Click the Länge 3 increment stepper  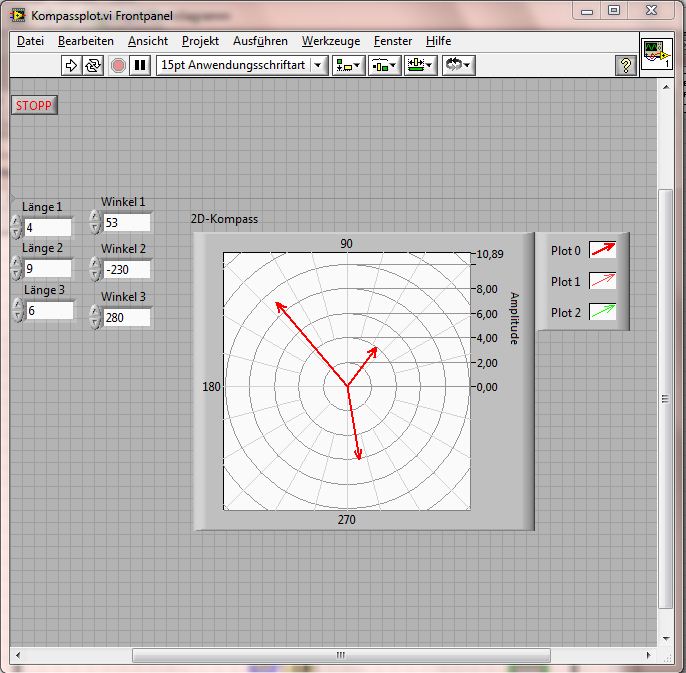coord(18,305)
